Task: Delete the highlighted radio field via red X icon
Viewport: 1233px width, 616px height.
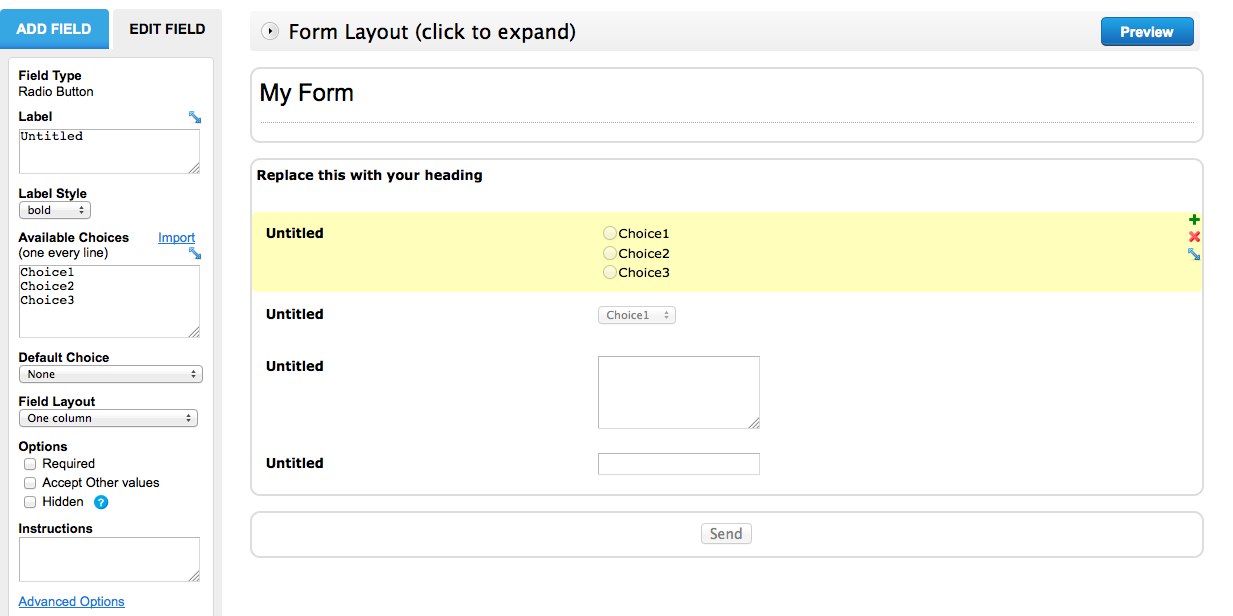Action: click(x=1193, y=236)
